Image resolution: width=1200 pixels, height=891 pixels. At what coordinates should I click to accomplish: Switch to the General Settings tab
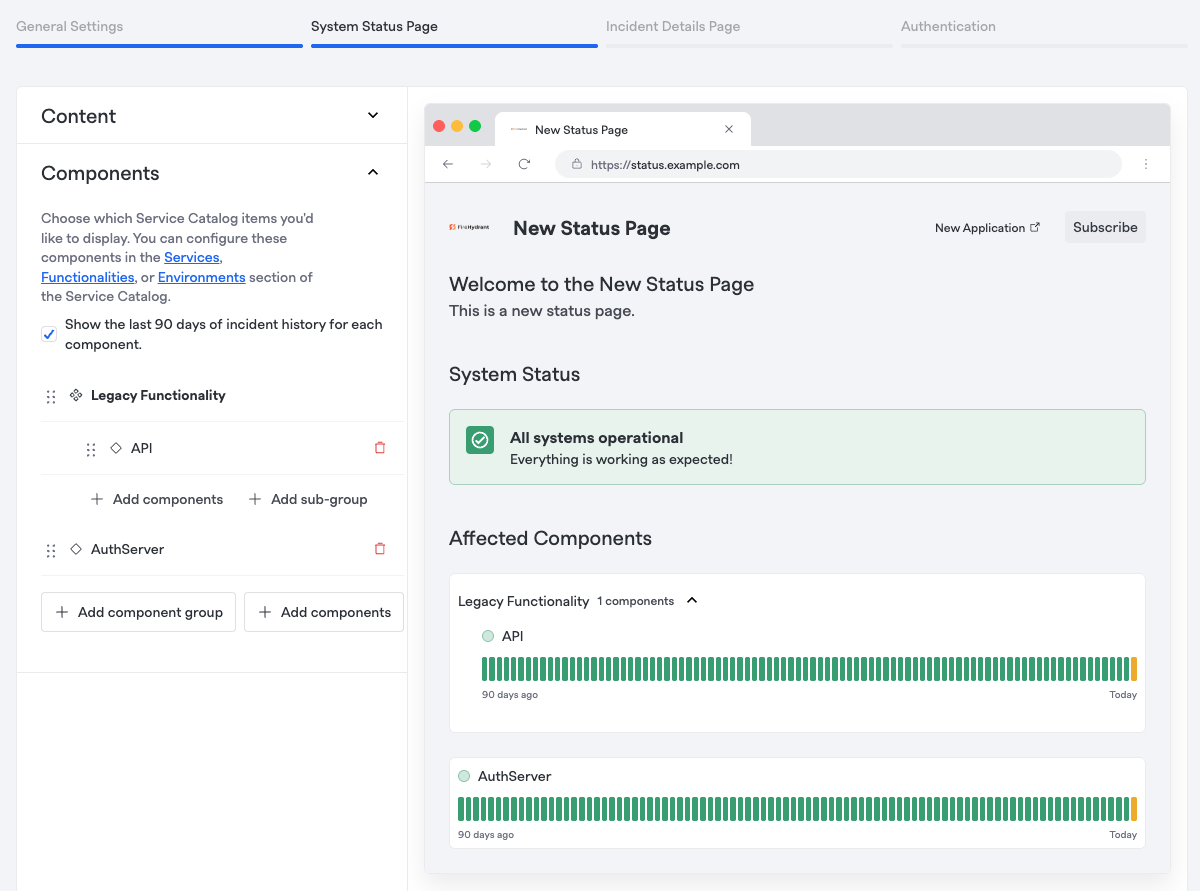coord(70,27)
